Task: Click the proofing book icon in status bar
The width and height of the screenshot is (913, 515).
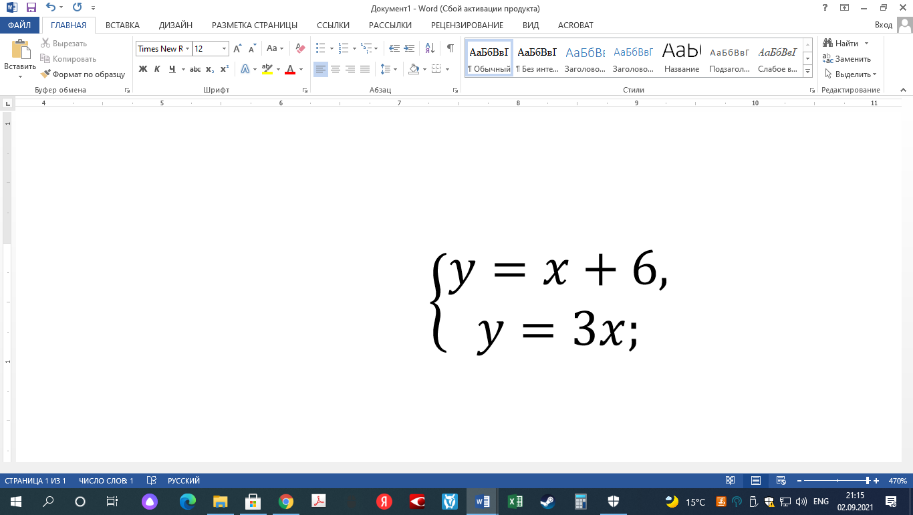Action: click(151, 481)
